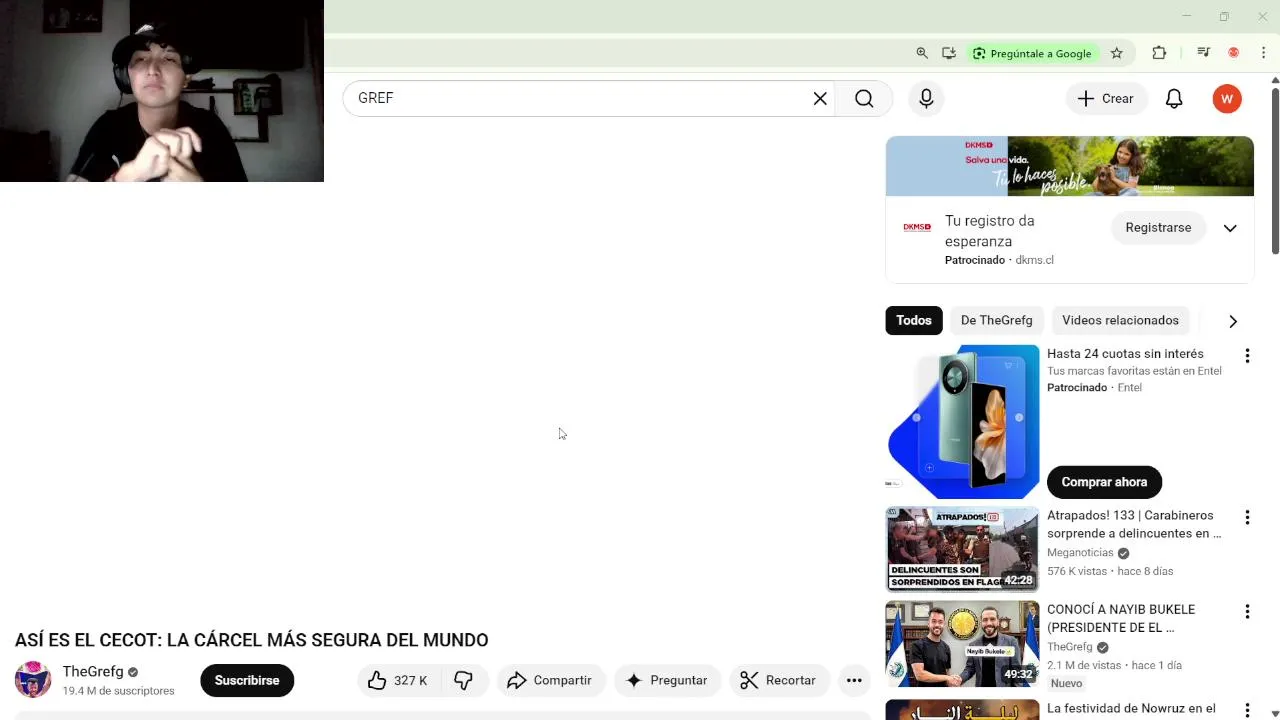Open the Meganoticias channel name

click(1080, 553)
